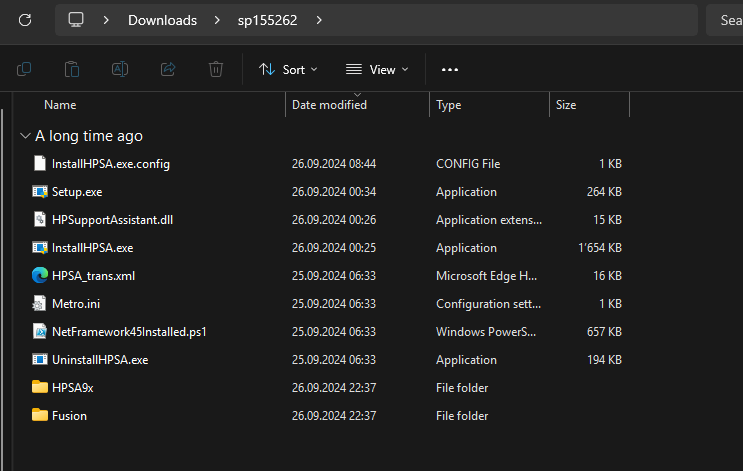Expand chevron after Downloads breadcrumb
Viewport: 743px width, 471px height.
coord(217,20)
